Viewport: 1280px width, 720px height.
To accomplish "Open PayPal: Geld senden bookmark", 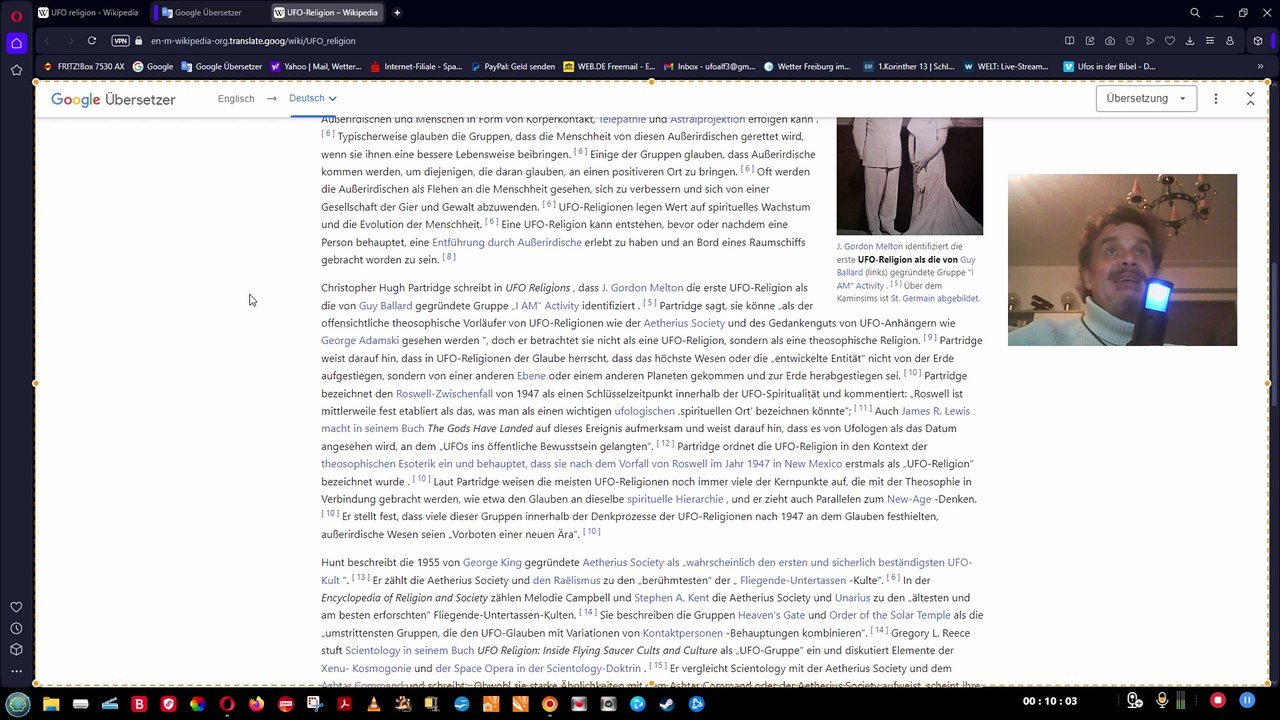I will pyautogui.click(x=512, y=67).
